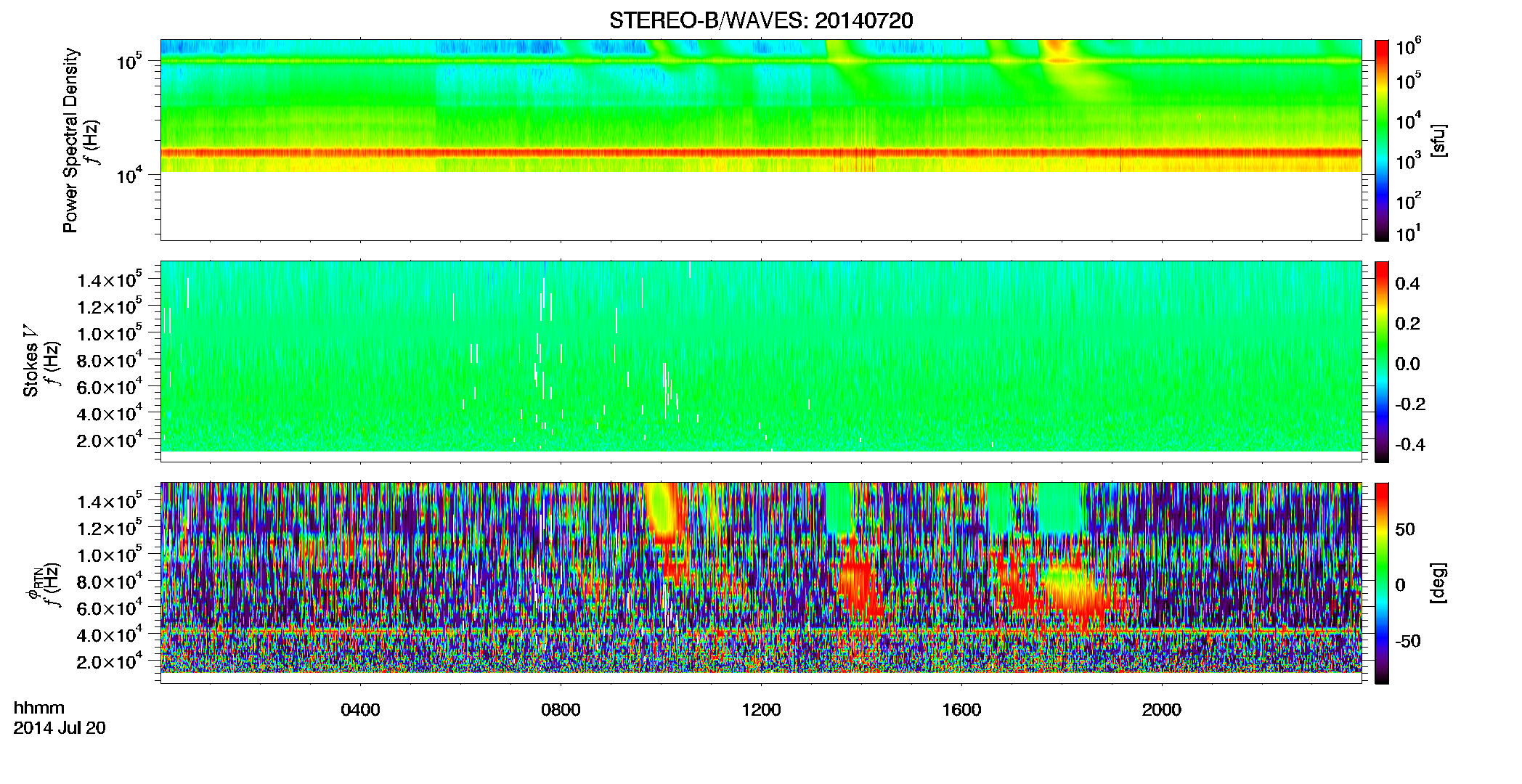This screenshot has width=1522, height=784.
Task: Click the 2014 Jul 20 date label
Action: [x=60, y=728]
